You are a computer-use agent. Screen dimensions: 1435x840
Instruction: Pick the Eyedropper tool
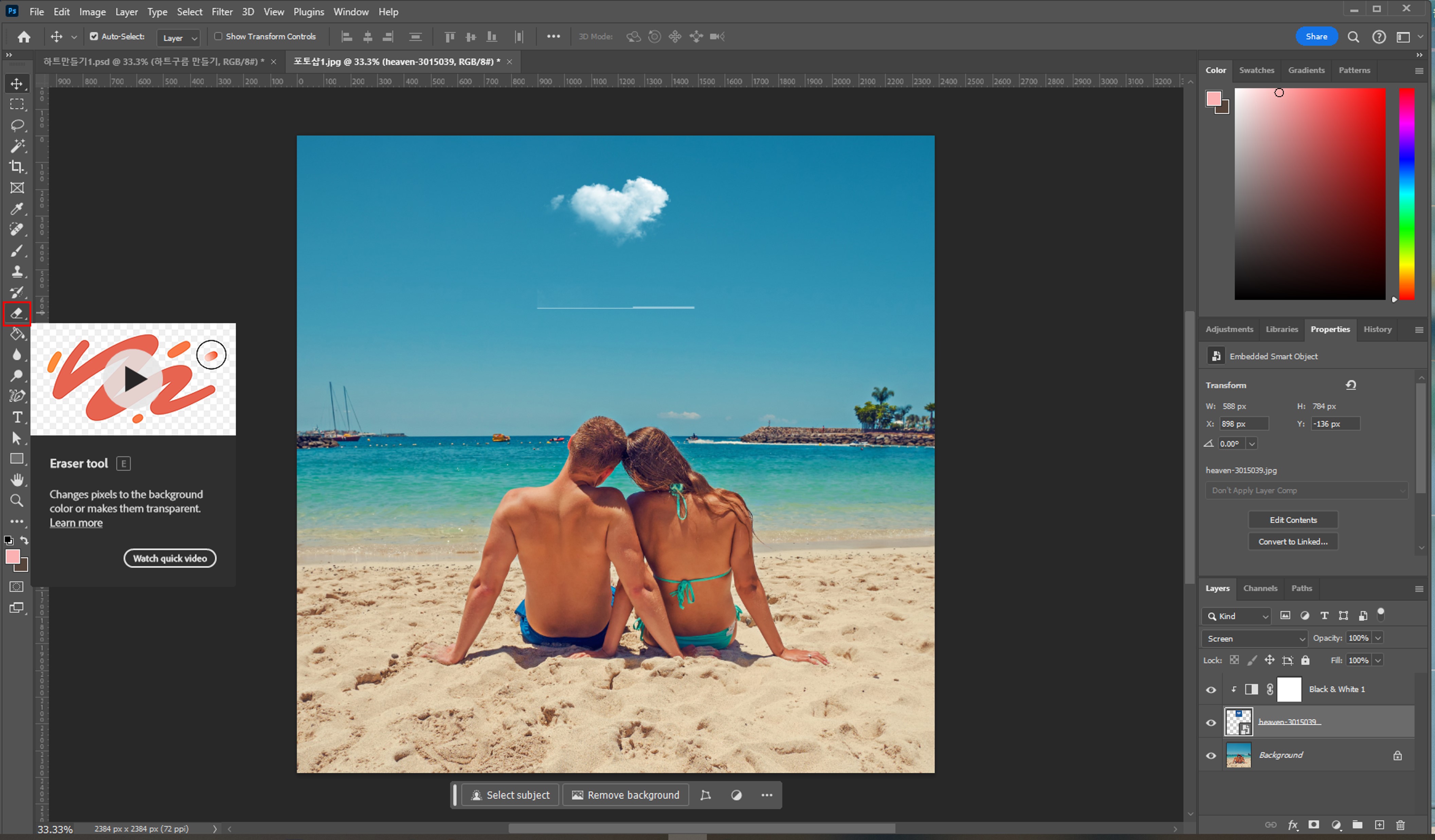[17, 209]
